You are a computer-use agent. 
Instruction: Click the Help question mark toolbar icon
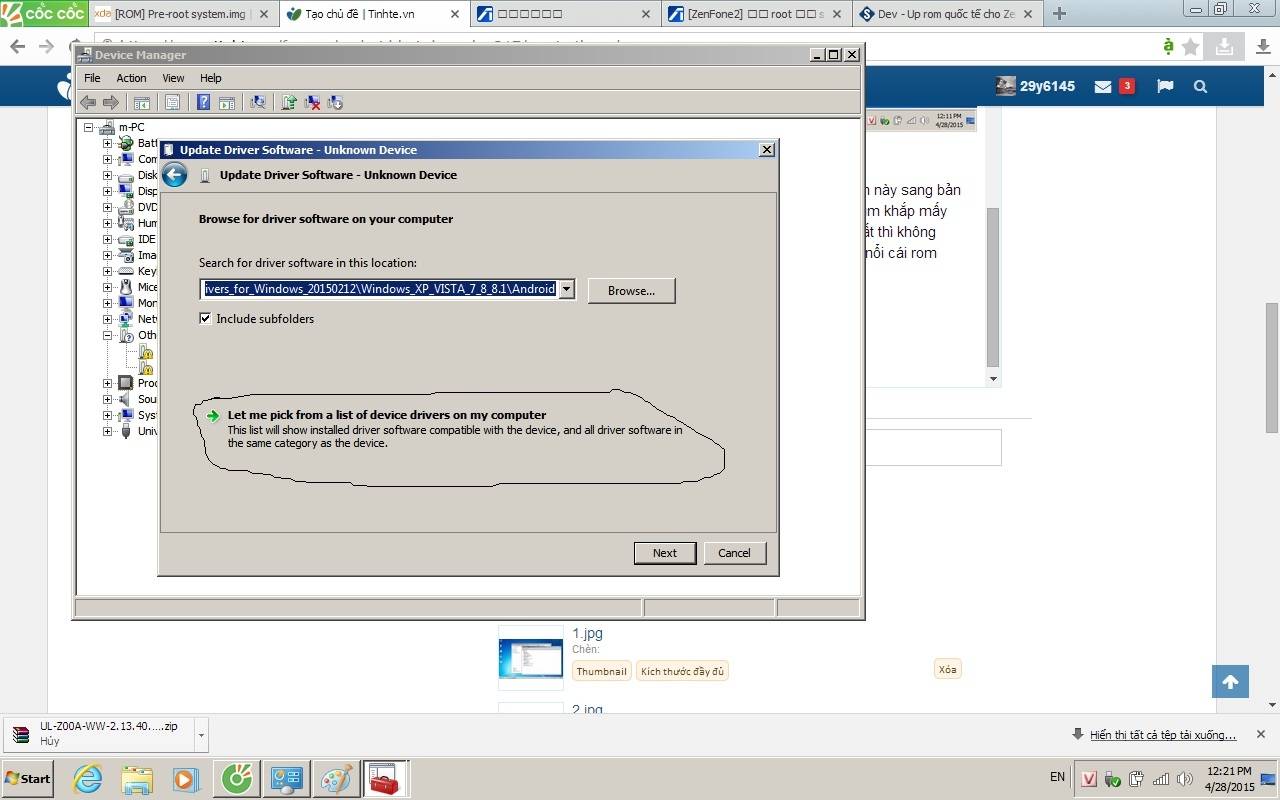(203, 102)
